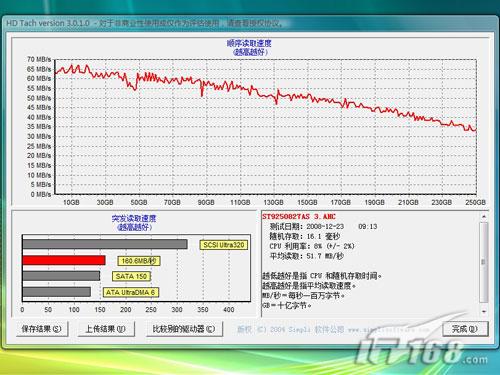Click the info panel scrollbar thumb
The height and width of the screenshot is (375, 500).
tap(484, 262)
